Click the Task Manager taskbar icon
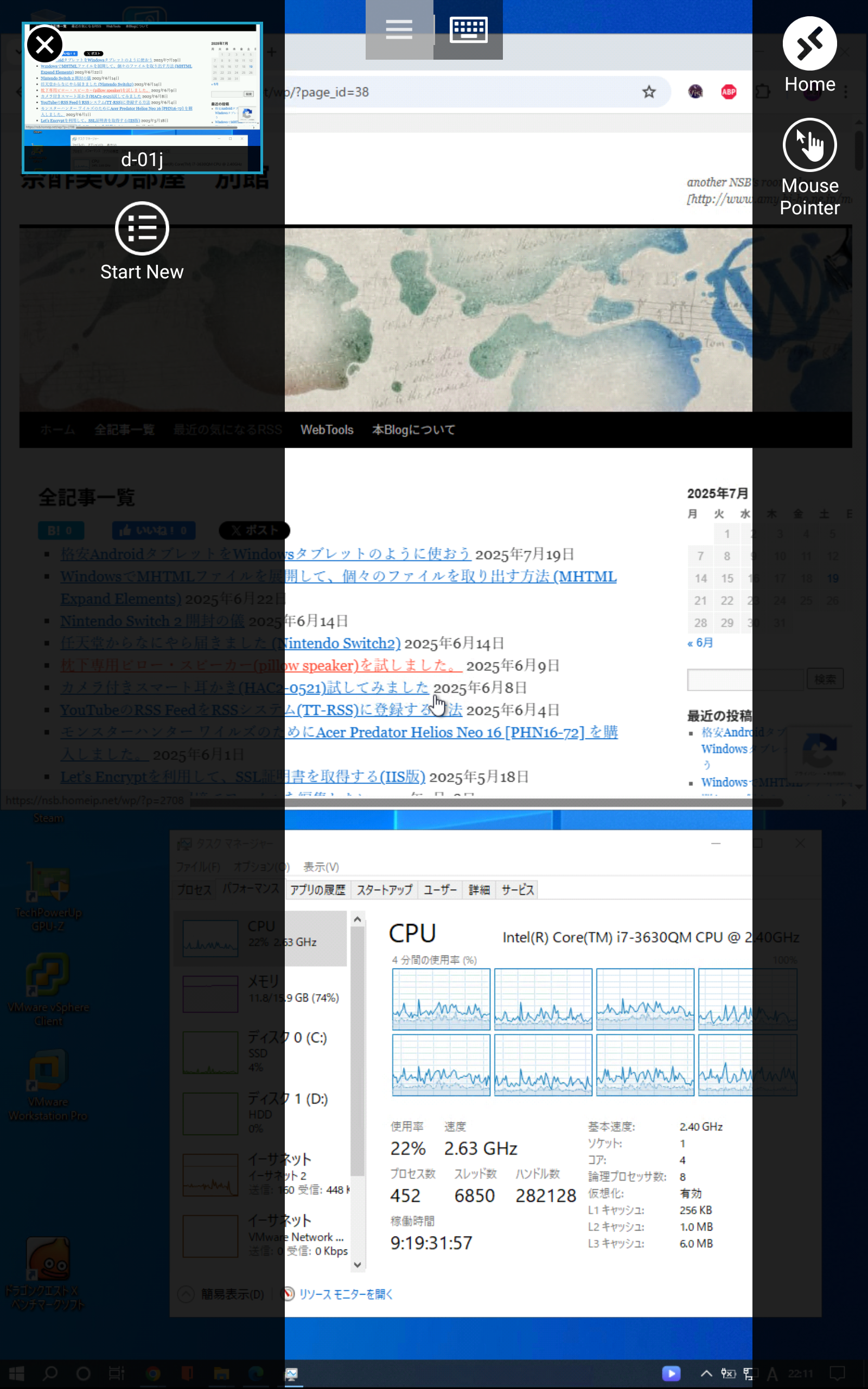Viewport: 868px width, 1389px height. pyautogui.click(x=292, y=1373)
